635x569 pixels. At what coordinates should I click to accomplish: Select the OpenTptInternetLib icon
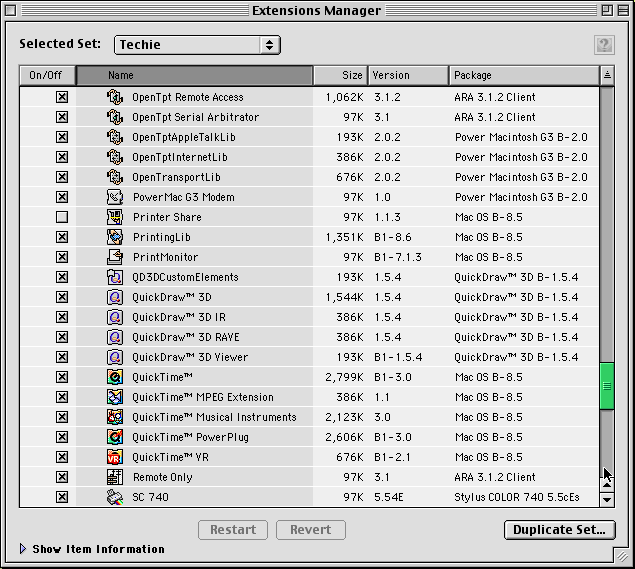click(115, 157)
